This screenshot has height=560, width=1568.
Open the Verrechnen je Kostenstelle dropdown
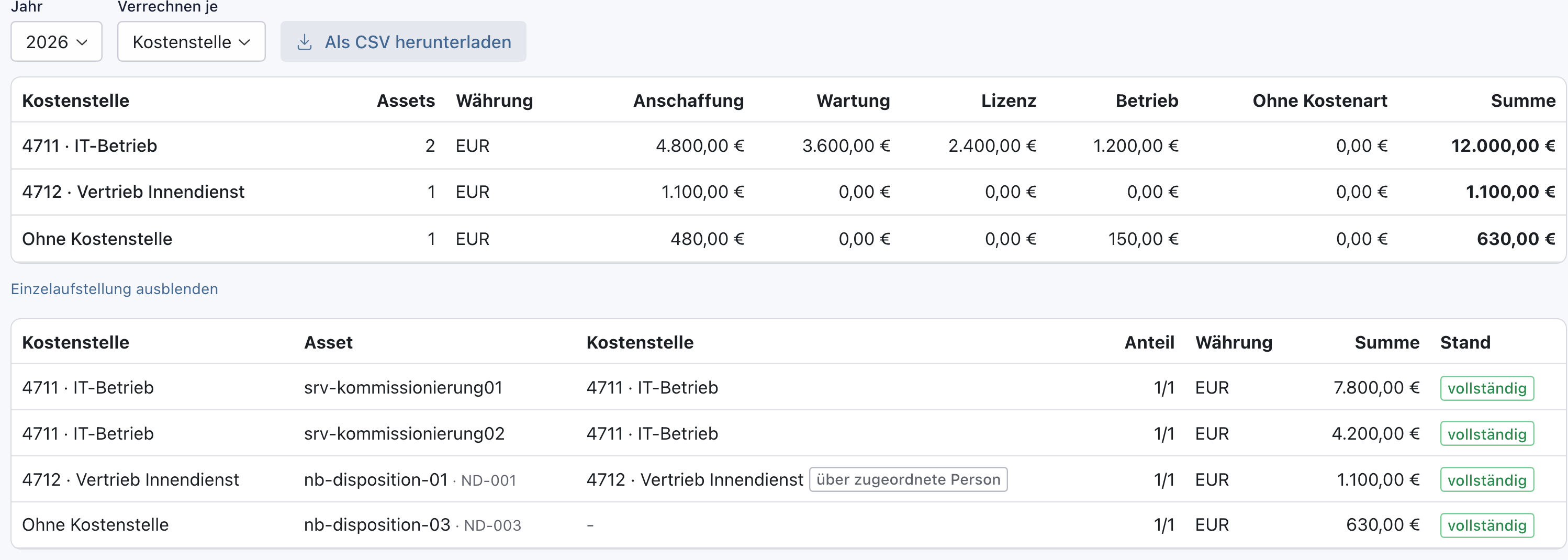pos(191,41)
